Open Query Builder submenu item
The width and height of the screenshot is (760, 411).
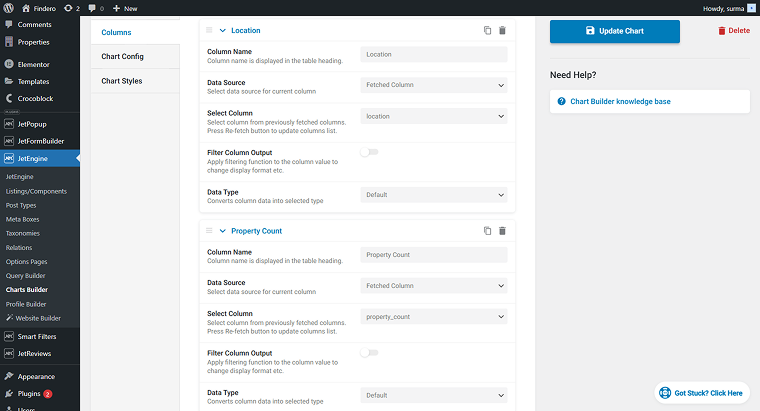tap(26, 275)
